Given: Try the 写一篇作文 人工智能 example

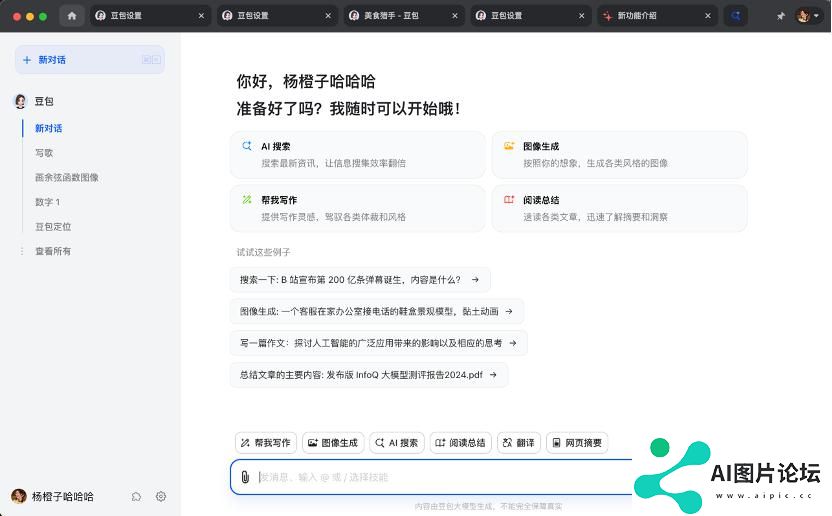Looking at the screenshot, I should point(379,343).
